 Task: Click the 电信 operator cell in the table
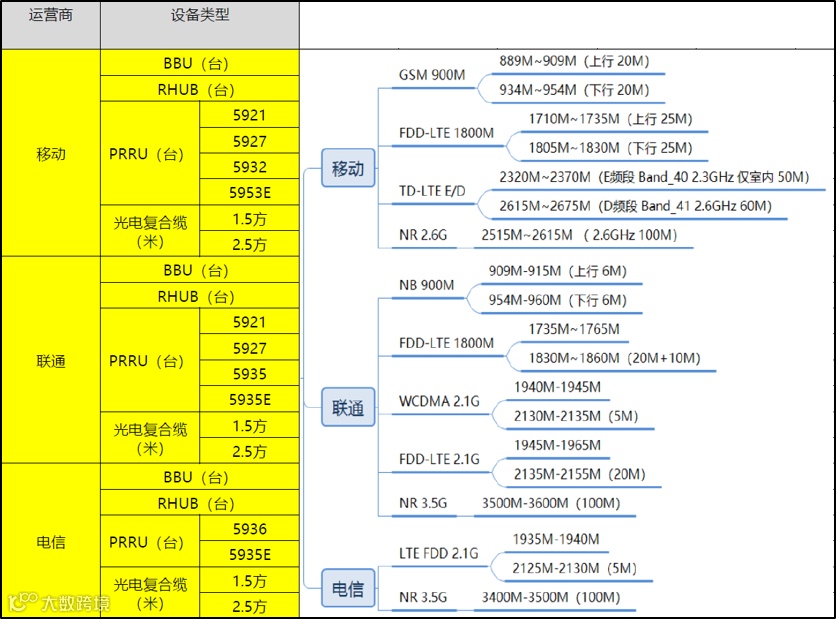(x=51, y=541)
